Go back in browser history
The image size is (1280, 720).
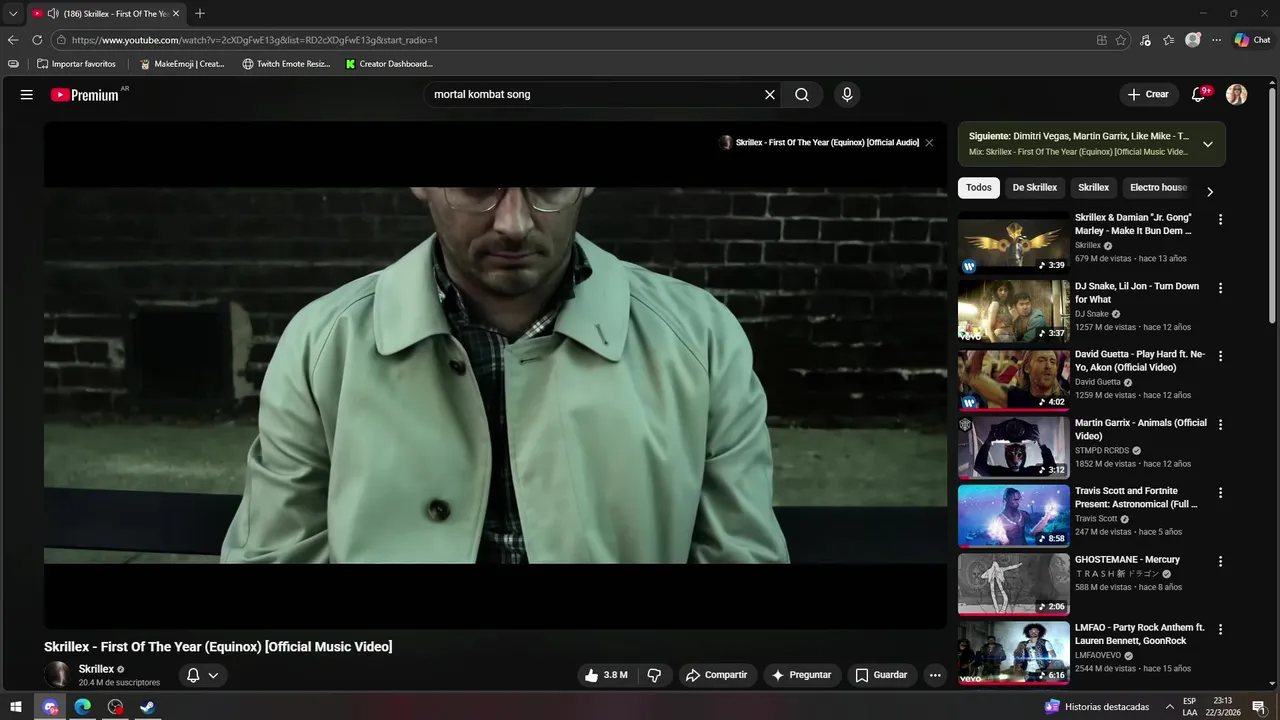click(13, 40)
